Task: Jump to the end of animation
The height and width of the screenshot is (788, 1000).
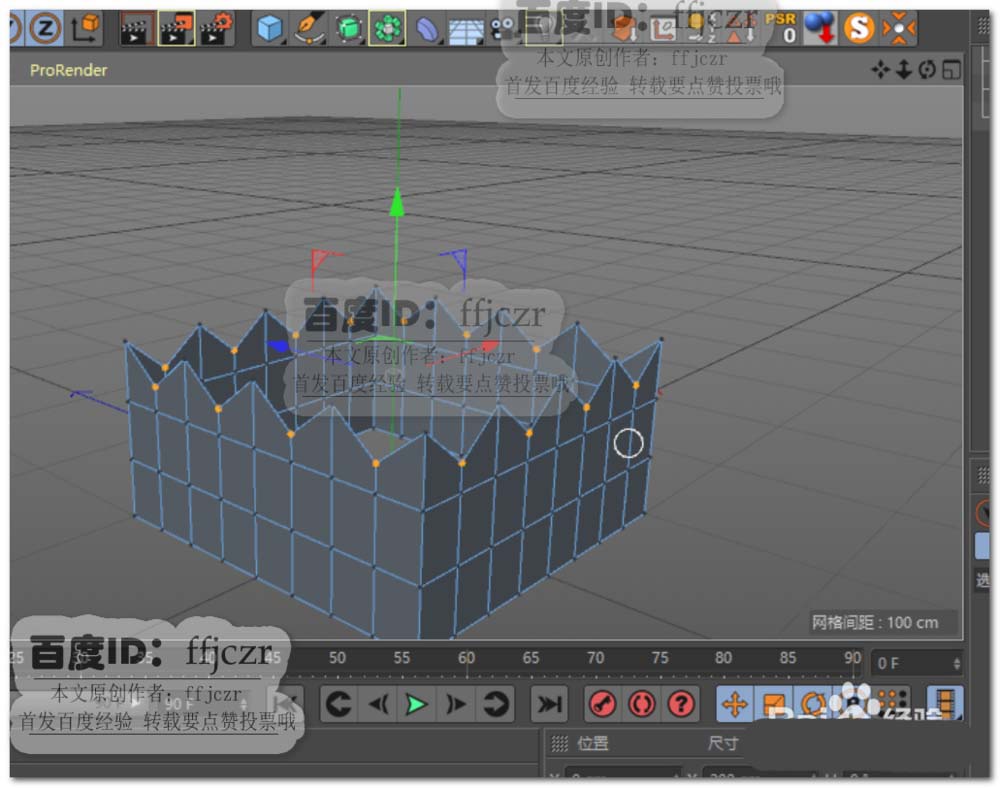Action: click(x=548, y=704)
